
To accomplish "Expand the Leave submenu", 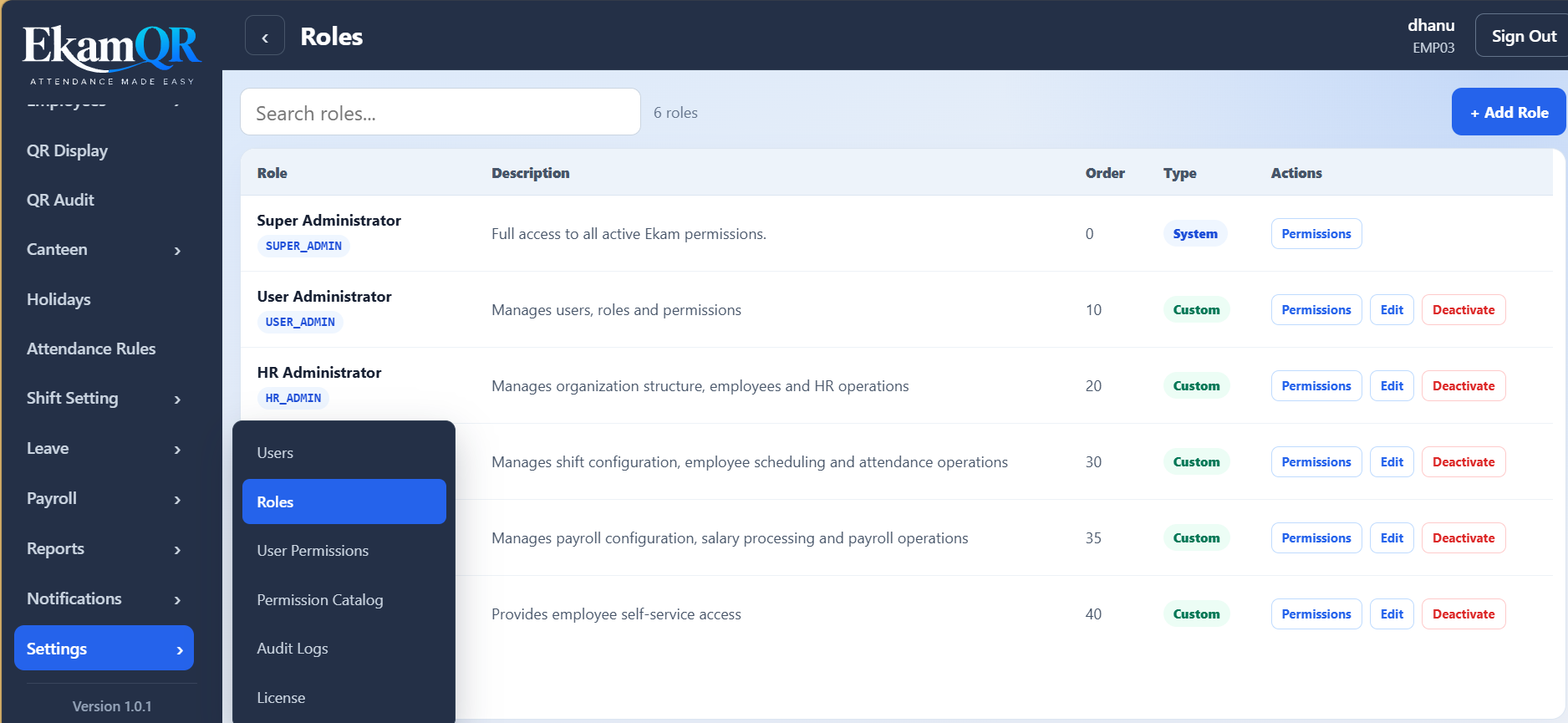I will point(104,449).
